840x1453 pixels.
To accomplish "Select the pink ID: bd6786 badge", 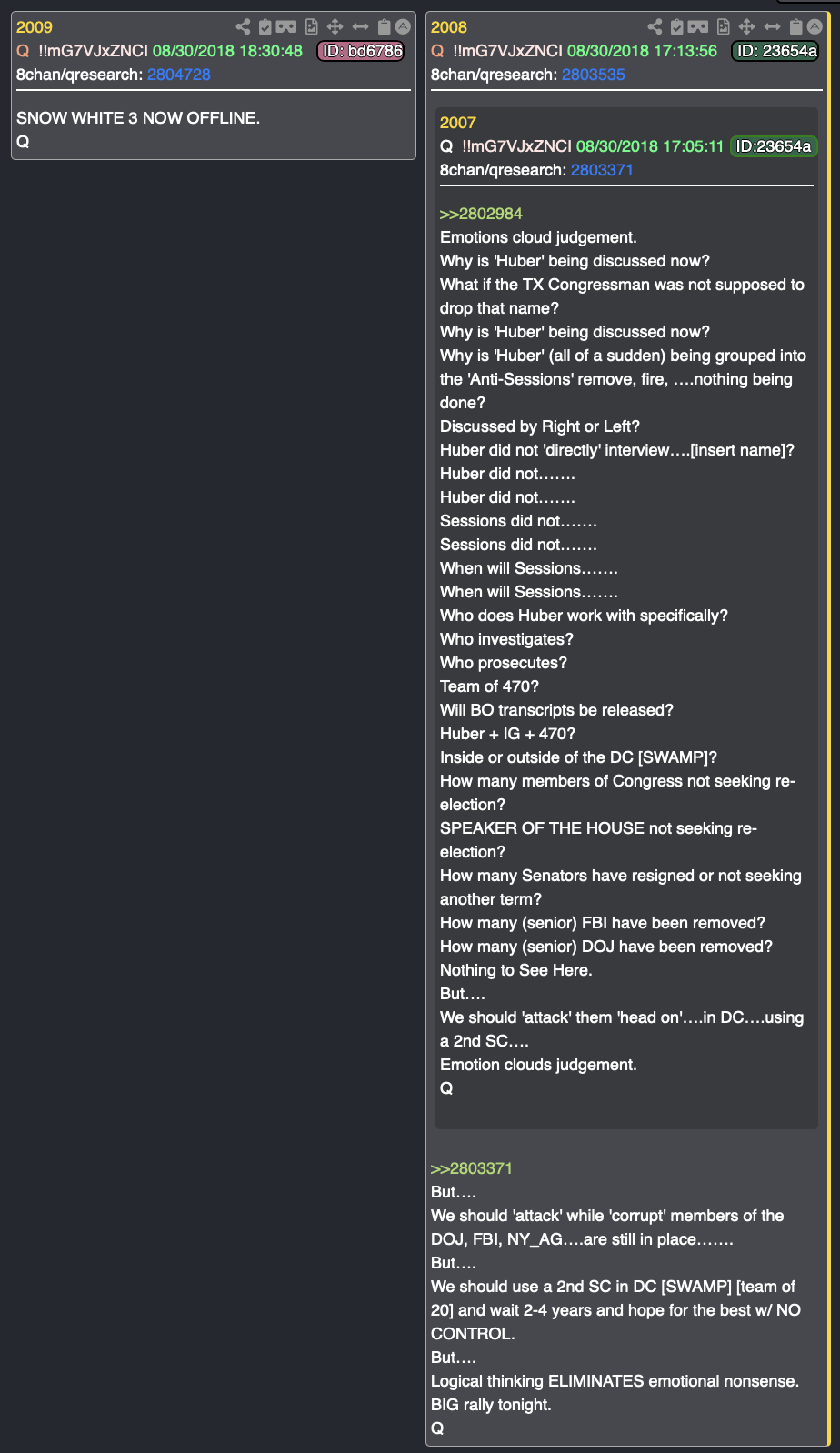I will tap(361, 51).
